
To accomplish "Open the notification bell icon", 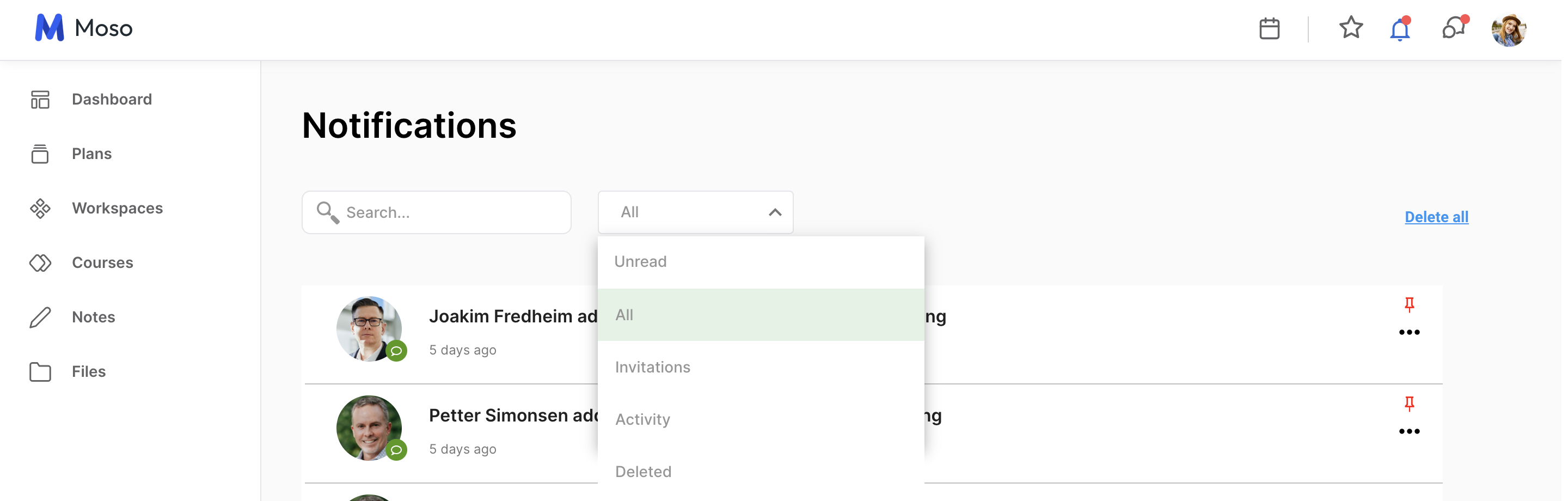I will 1400,29.
